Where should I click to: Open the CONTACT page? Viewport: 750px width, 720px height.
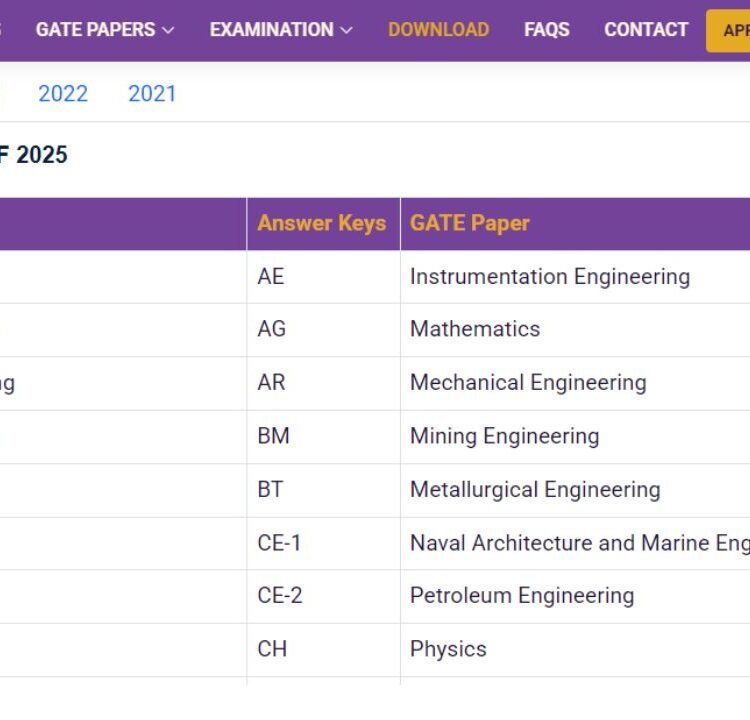[x=646, y=30]
